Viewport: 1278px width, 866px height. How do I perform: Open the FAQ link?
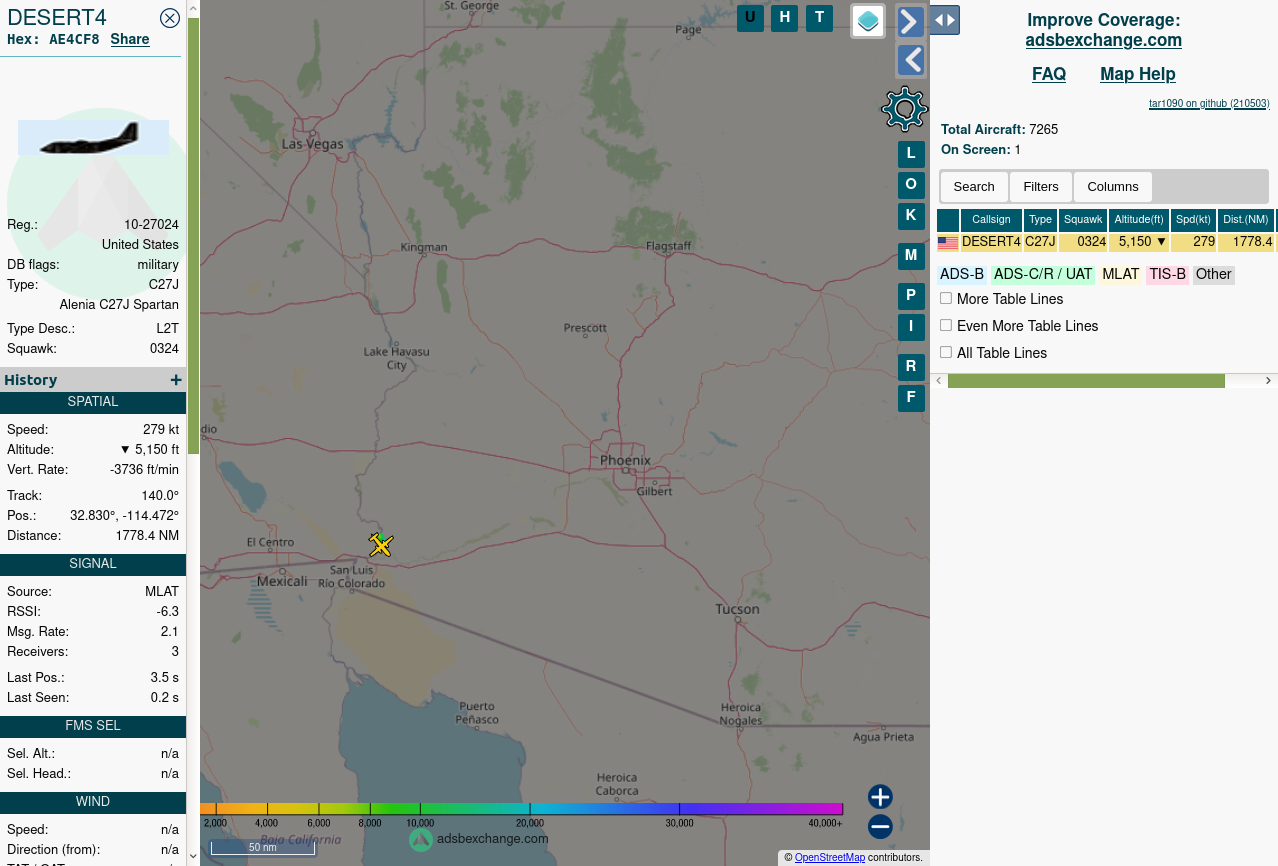point(1049,74)
